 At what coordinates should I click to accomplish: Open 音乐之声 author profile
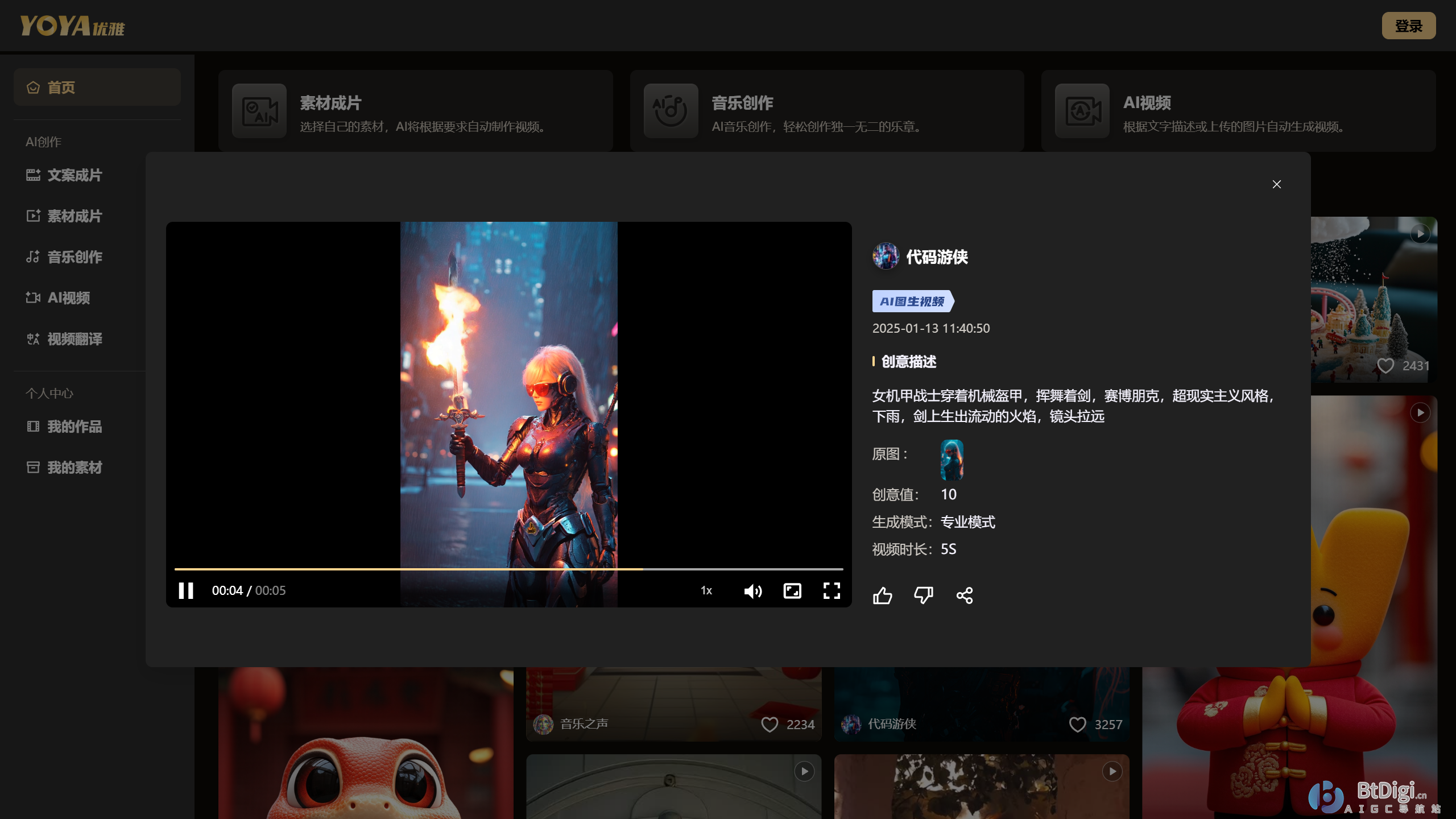(x=584, y=723)
